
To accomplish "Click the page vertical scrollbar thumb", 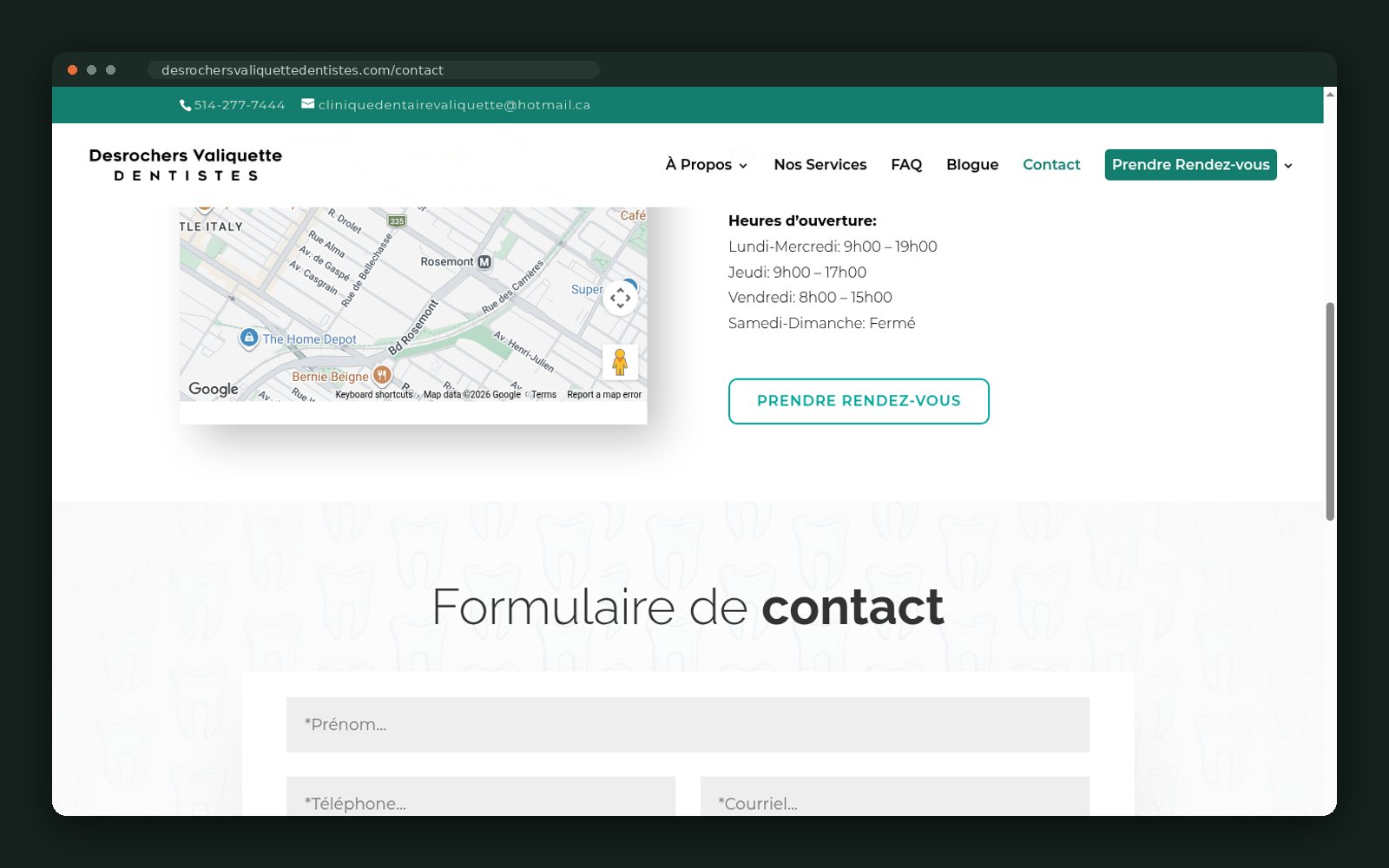I will pyautogui.click(x=1330, y=411).
